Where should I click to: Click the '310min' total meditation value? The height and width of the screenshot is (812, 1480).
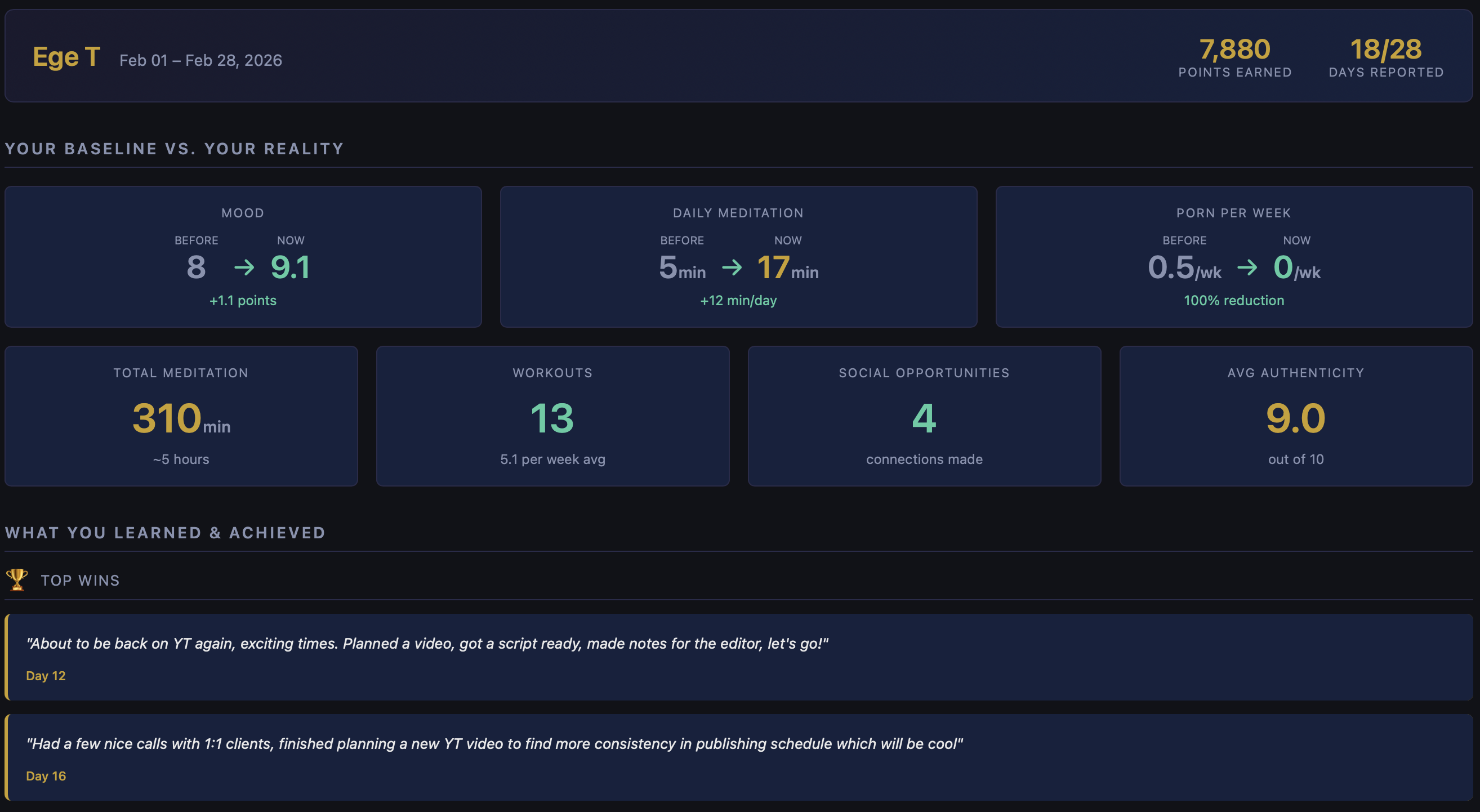[x=181, y=418]
